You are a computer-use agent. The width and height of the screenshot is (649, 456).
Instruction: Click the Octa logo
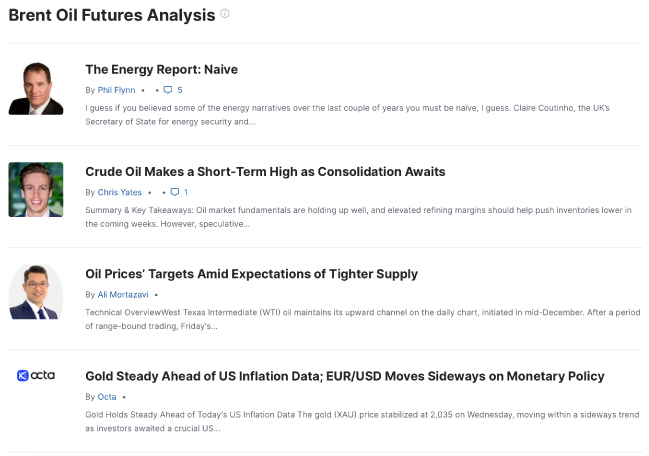[36, 375]
